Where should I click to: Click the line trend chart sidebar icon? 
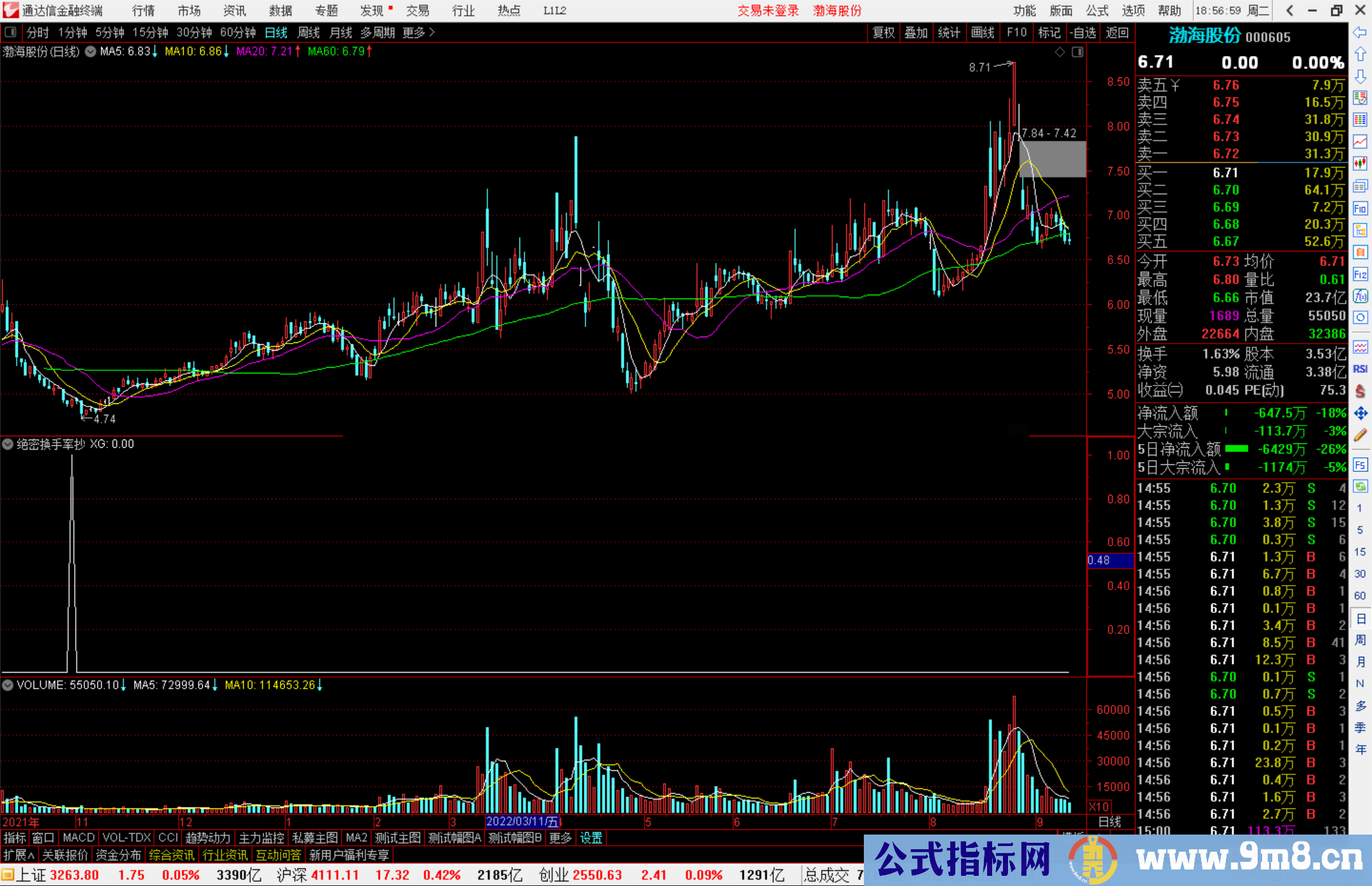pos(1360,141)
